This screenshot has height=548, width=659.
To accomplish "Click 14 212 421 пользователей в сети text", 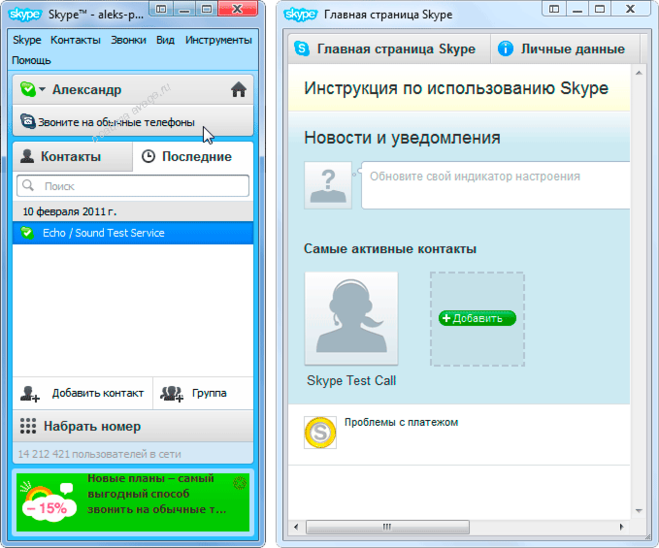I will (100, 454).
